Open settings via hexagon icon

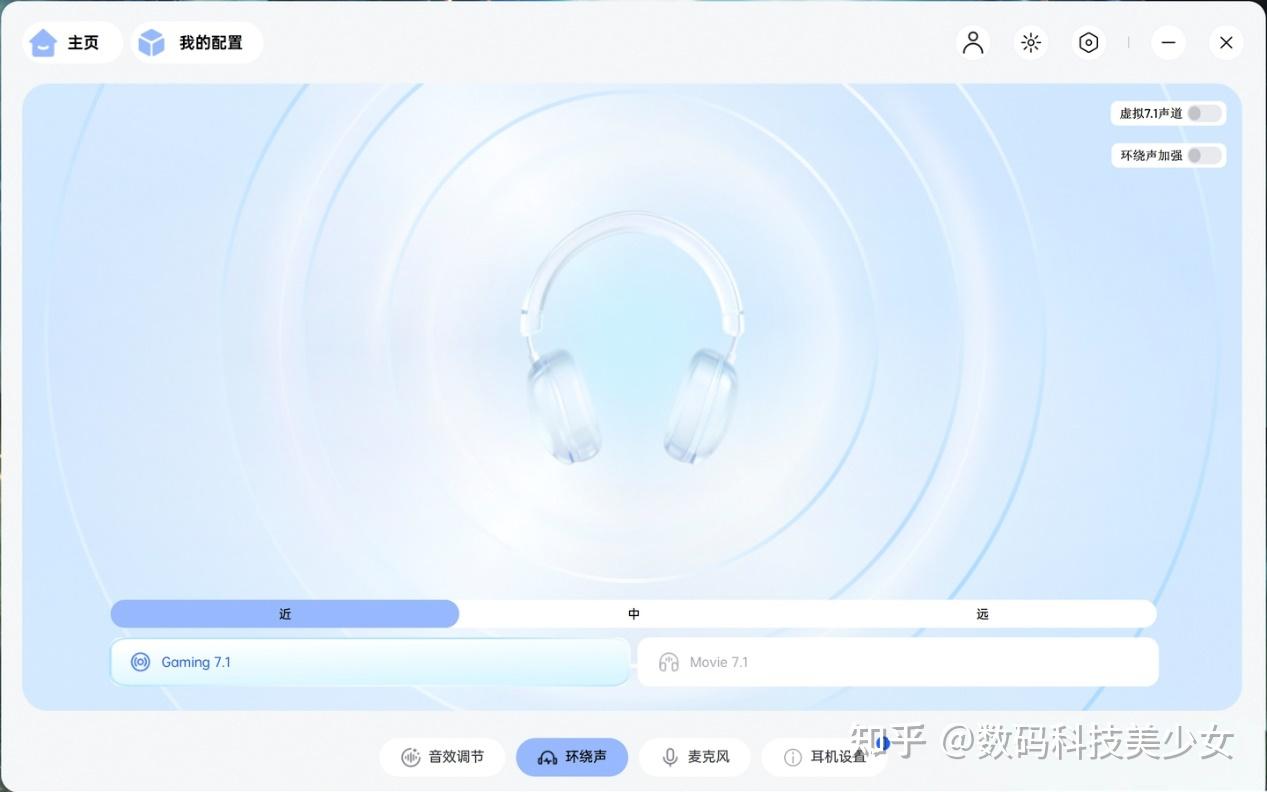[1089, 42]
